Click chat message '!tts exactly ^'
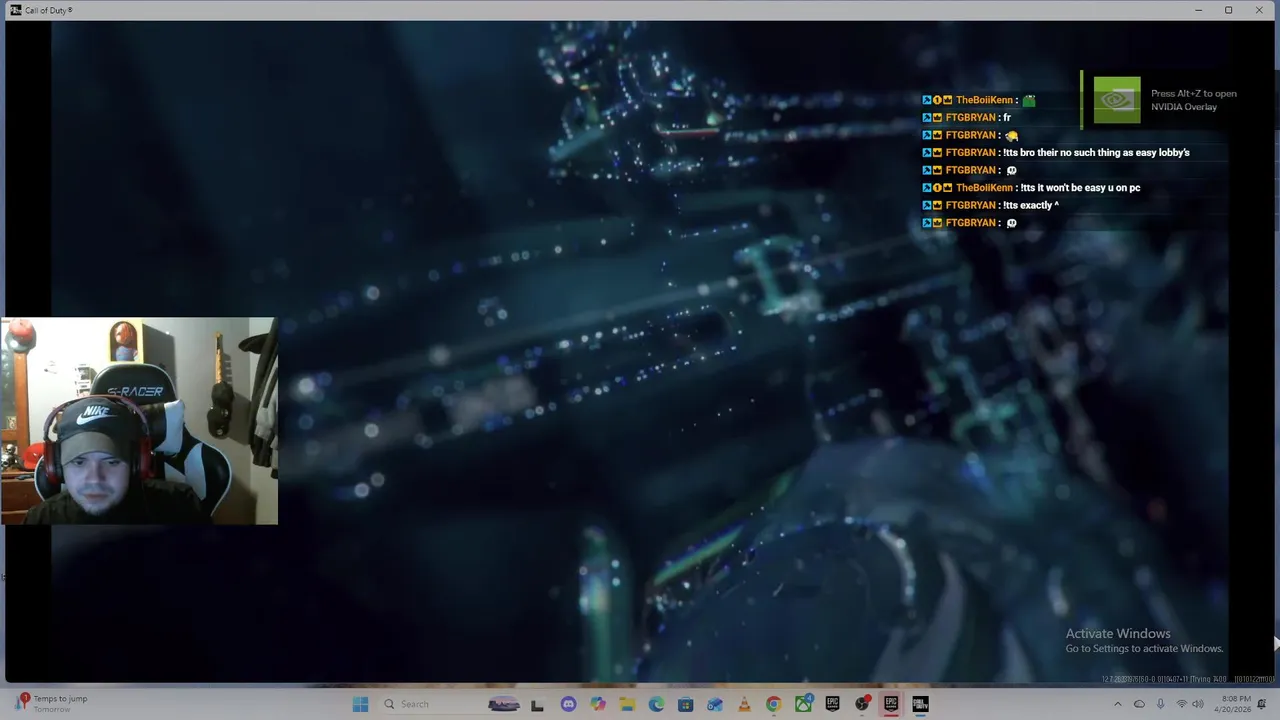Viewport: 1280px width, 720px height. tap(1031, 205)
